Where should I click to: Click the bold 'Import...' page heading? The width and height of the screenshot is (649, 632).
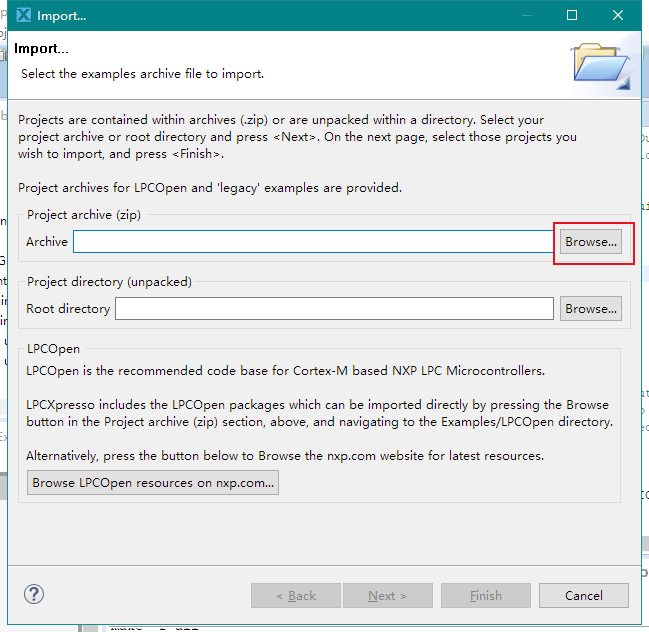[41, 48]
